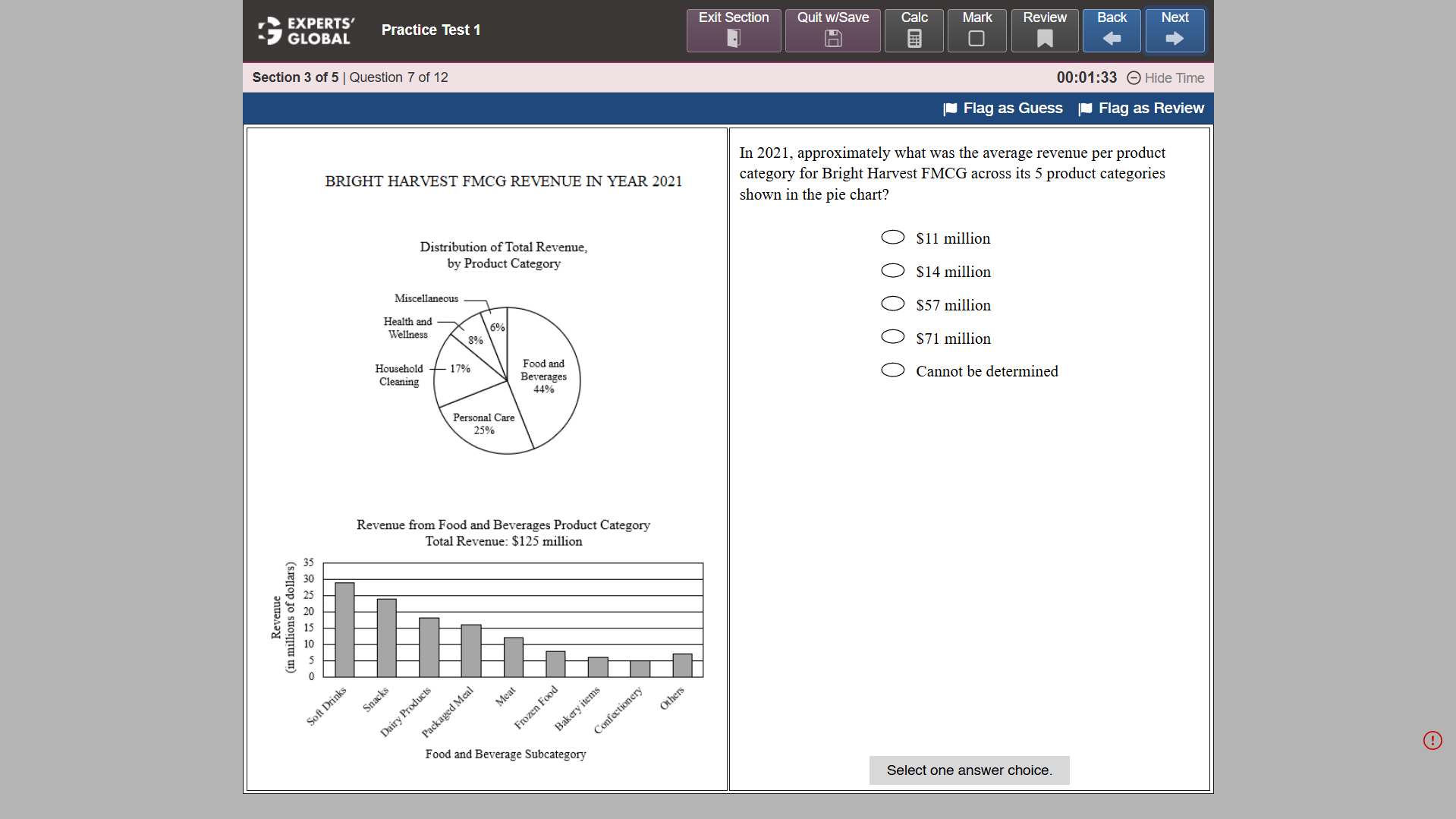Click the minus icon beside Hide Time
The height and width of the screenshot is (819, 1456).
coord(1134,78)
